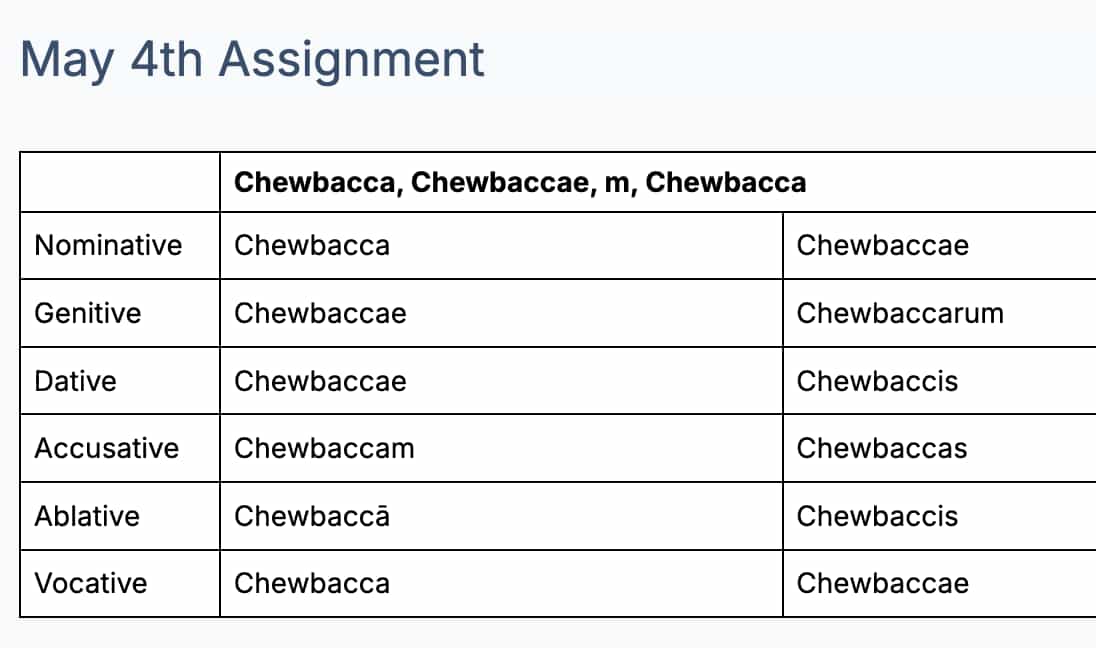
Task: Select the singular dative Chewbaccae cell
Action: [501, 381]
